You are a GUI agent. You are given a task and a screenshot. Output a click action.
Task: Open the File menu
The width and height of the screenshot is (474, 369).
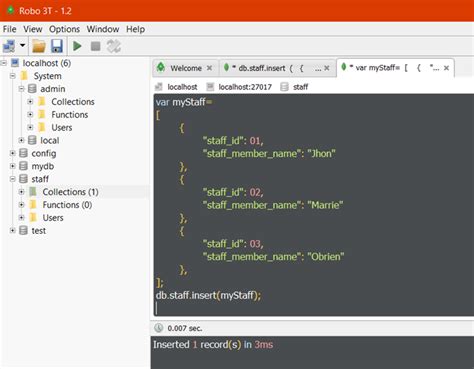tap(9, 29)
